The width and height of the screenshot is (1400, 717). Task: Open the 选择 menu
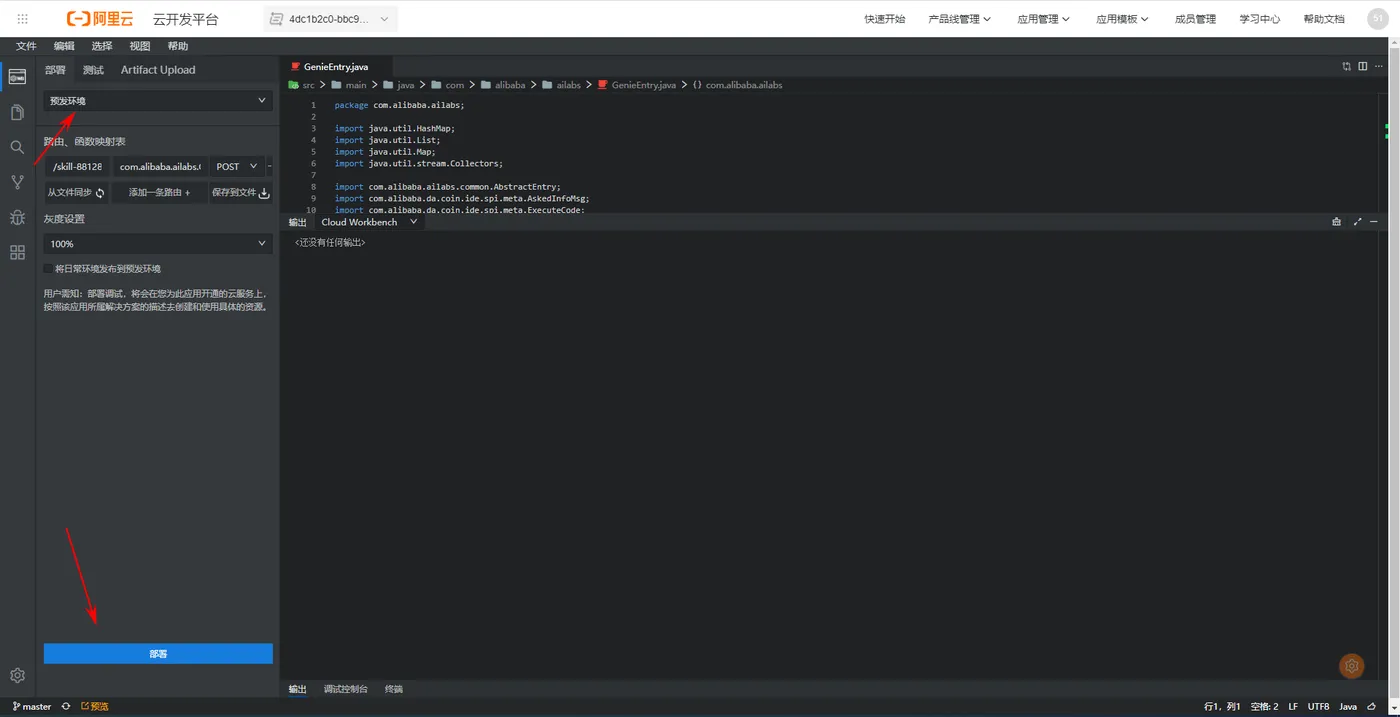coord(102,46)
